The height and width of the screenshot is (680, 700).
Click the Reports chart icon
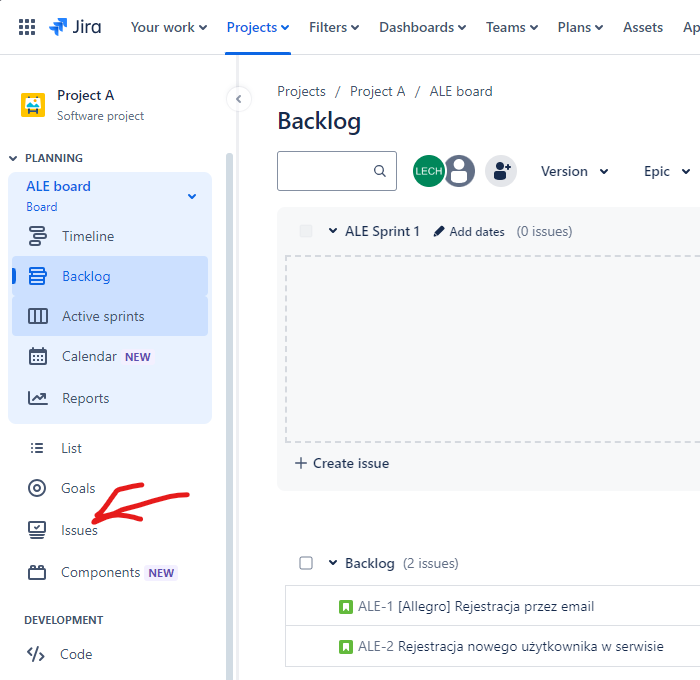click(38, 398)
